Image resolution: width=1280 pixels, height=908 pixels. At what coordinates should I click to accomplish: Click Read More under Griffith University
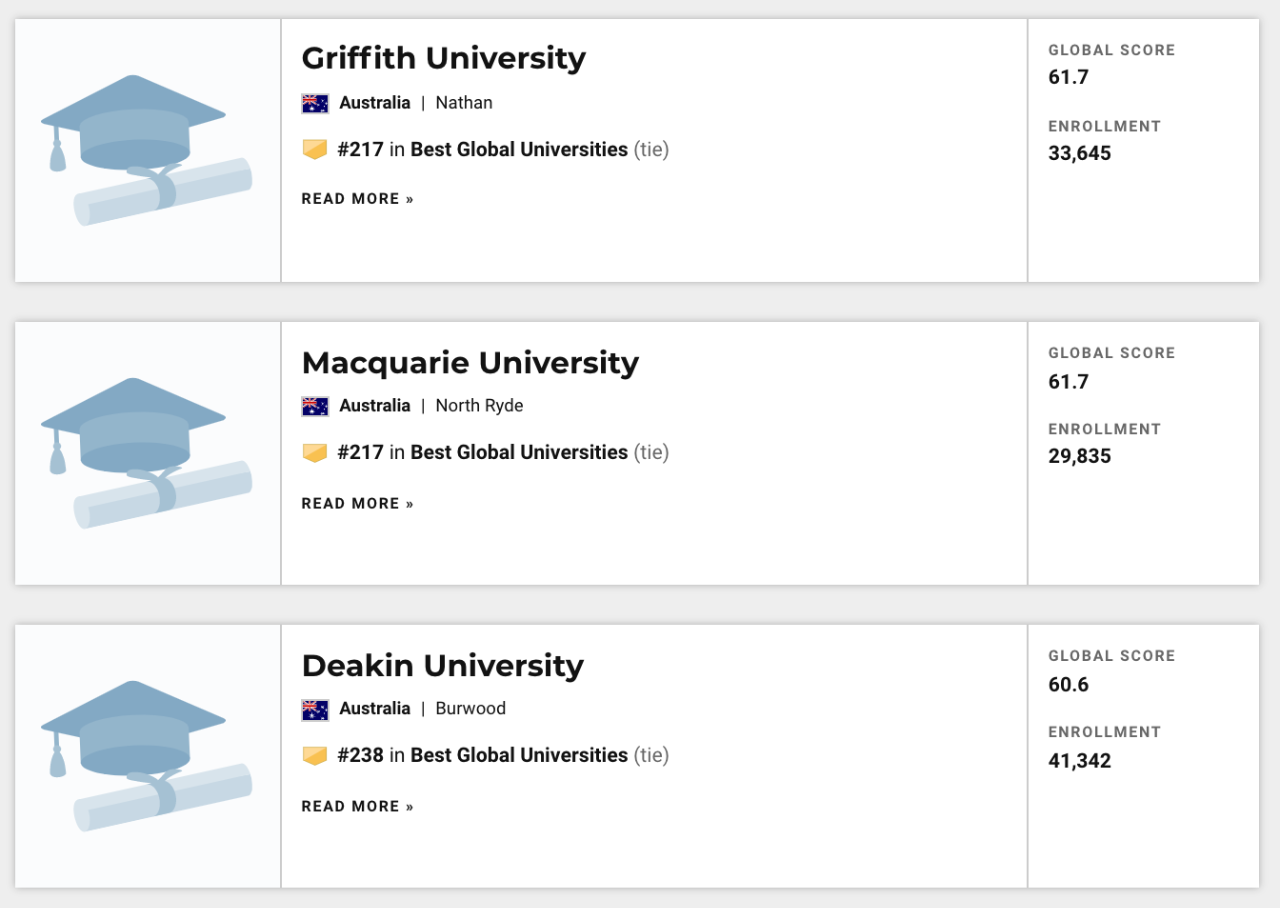coord(357,199)
